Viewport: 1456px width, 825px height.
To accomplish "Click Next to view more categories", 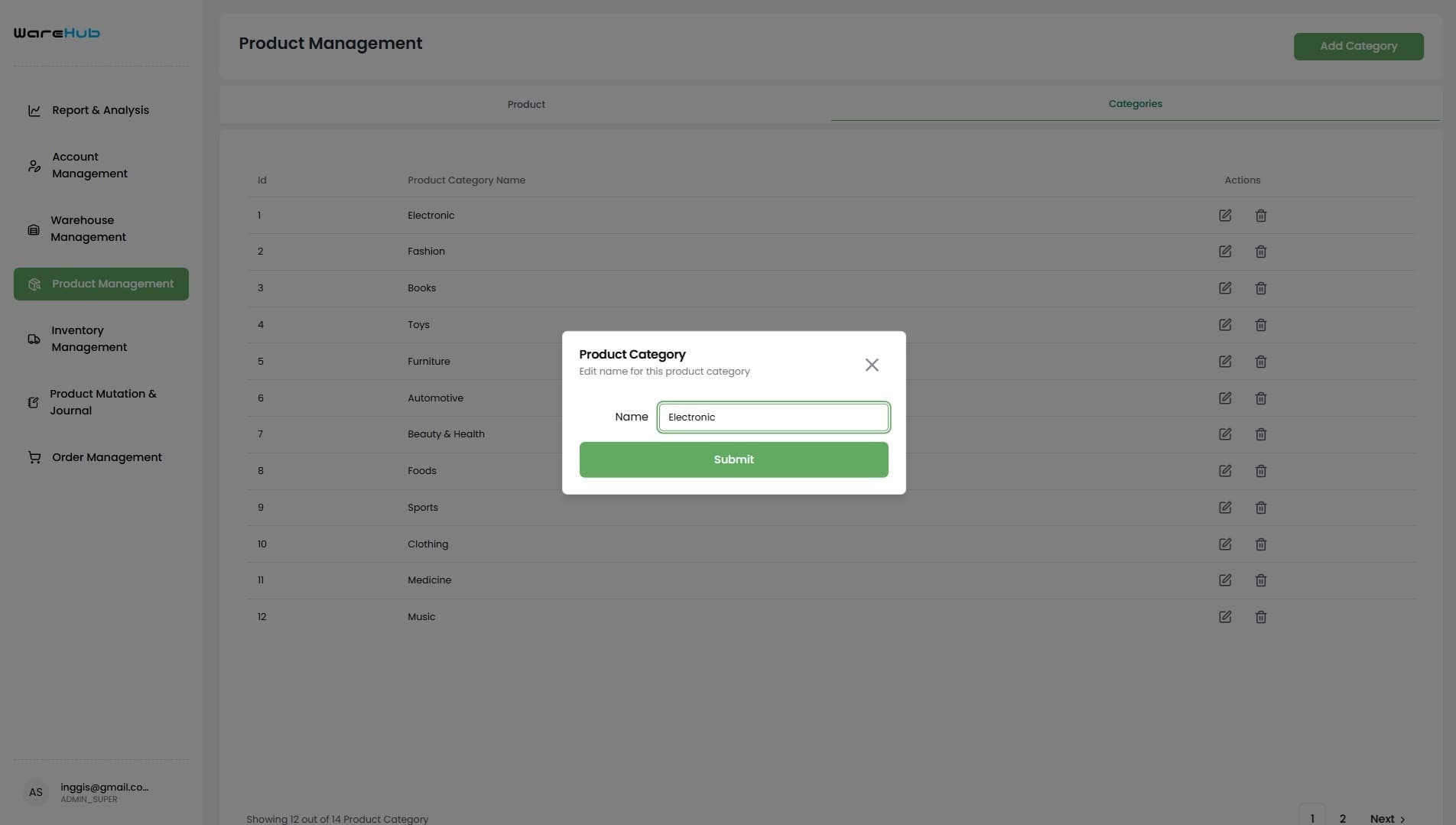I will point(1383,818).
